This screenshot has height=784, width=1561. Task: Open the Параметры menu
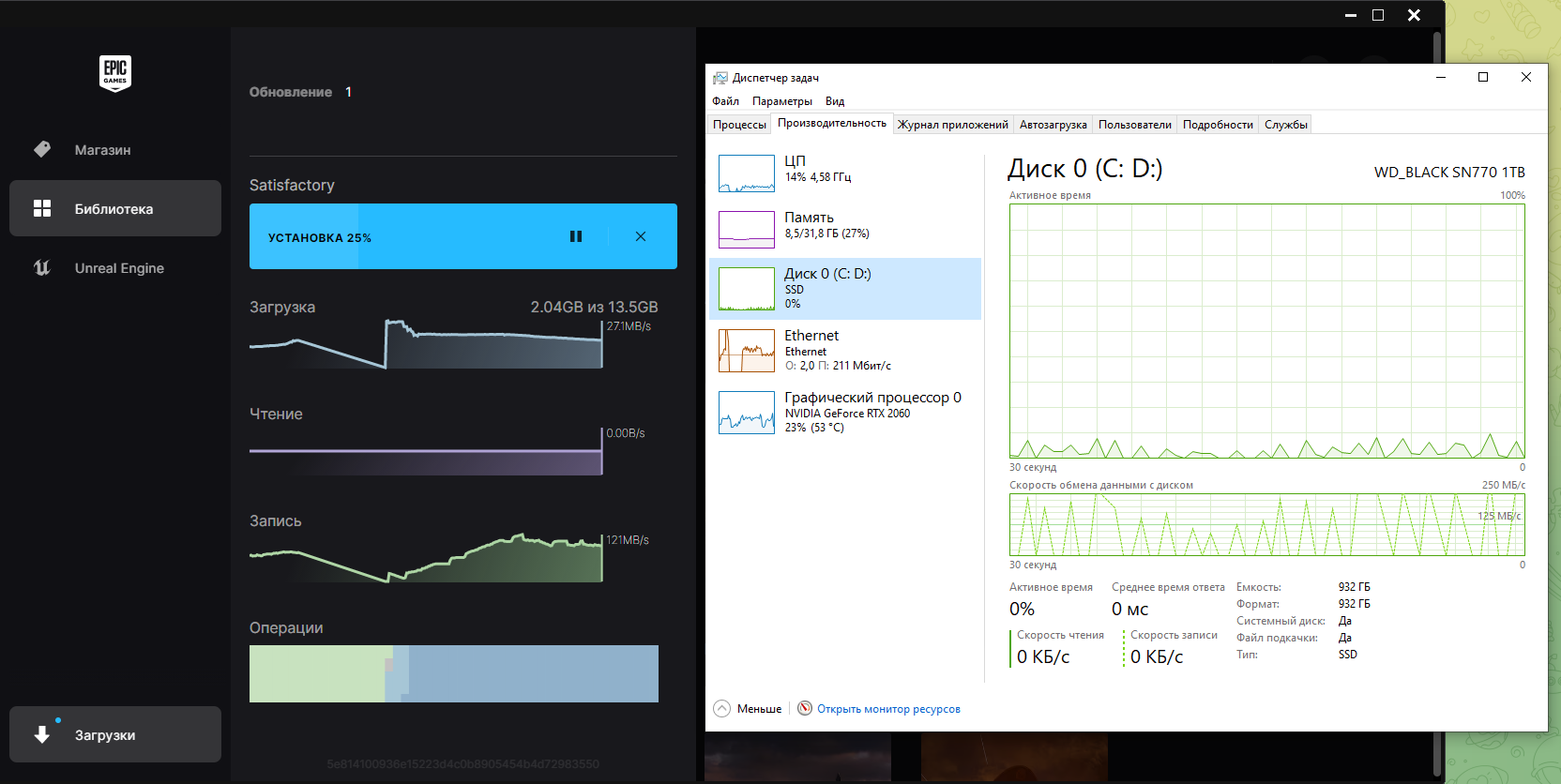(x=782, y=101)
